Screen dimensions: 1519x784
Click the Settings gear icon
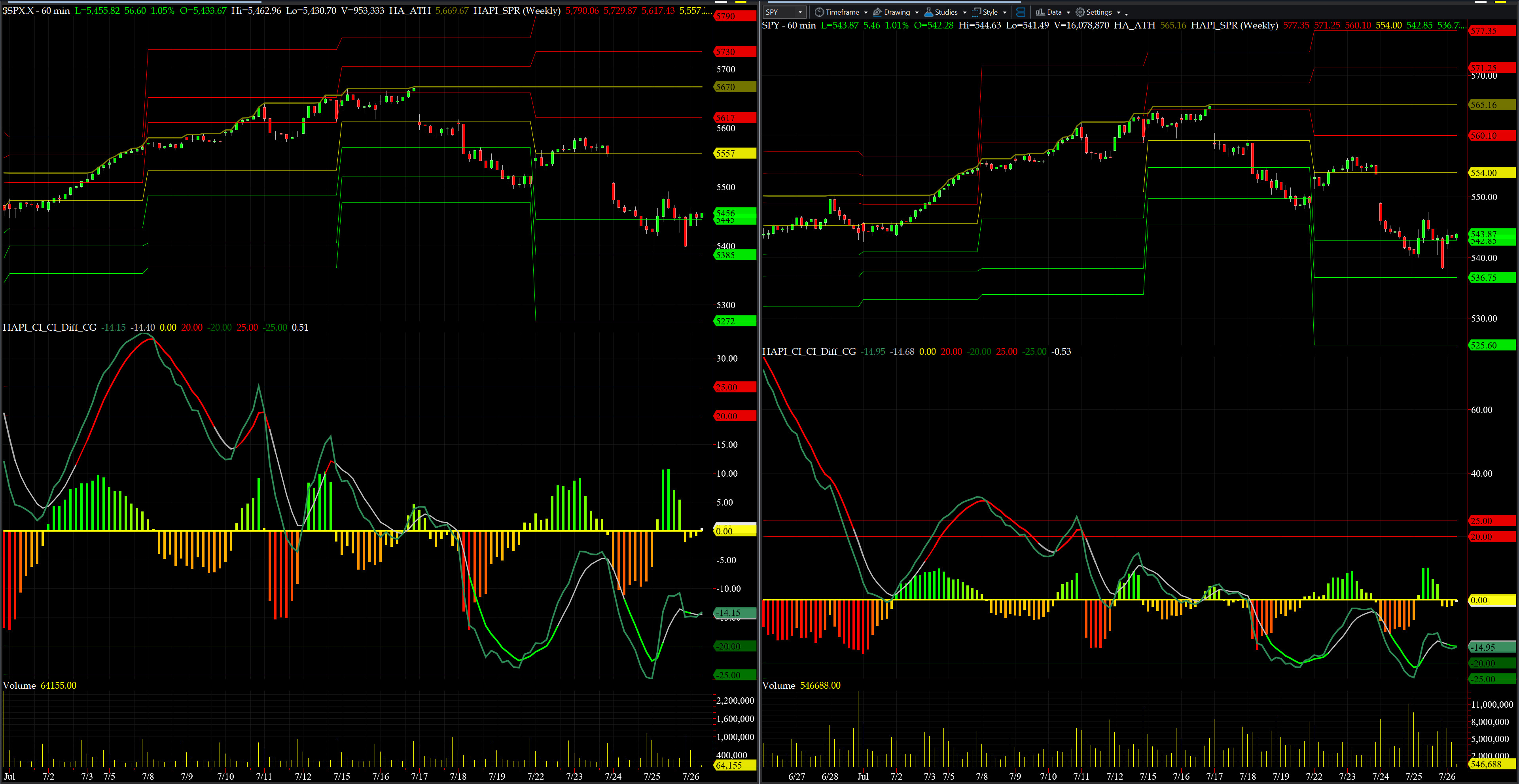coord(1080,12)
